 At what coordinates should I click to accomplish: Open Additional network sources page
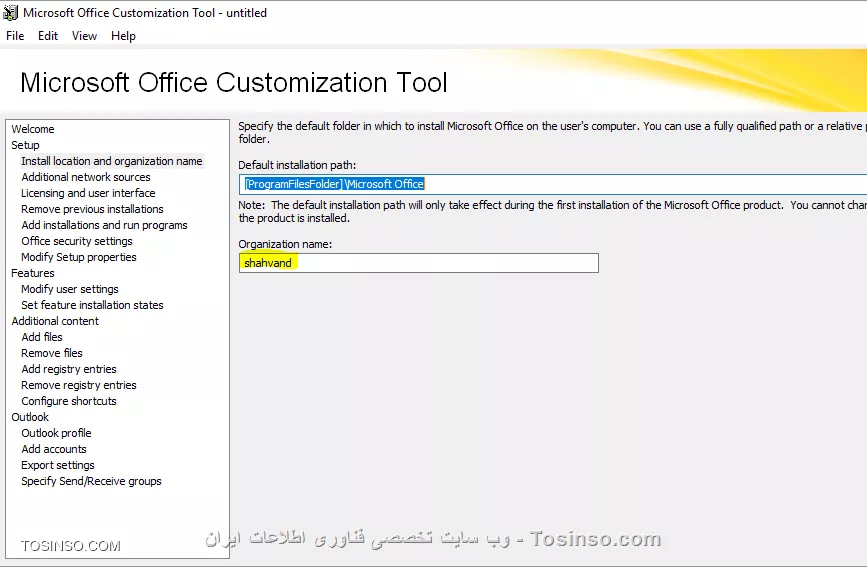[86, 177]
